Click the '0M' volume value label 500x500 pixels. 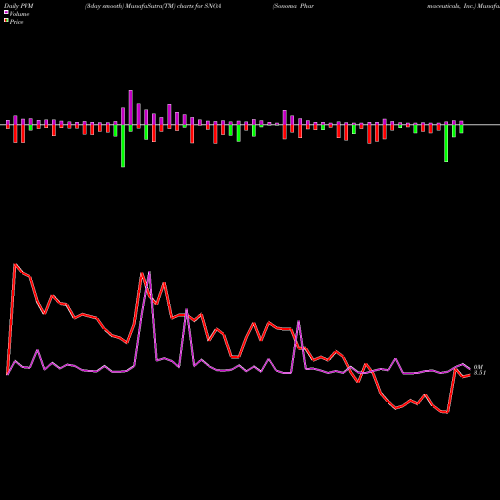(x=478, y=367)
